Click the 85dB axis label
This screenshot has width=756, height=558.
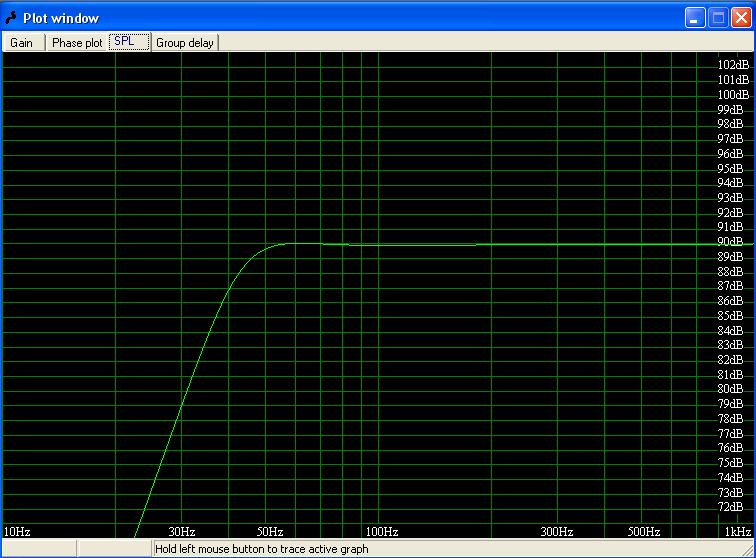(x=730, y=315)
